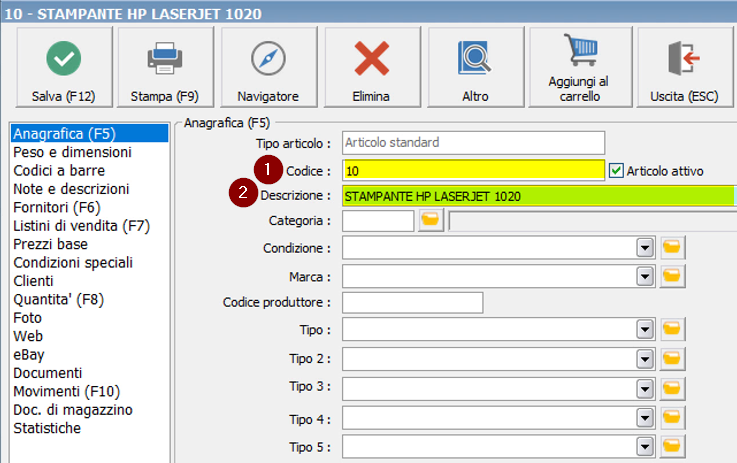Expand the Tipo 5 dropdown
The width and height of the screenshot is (737, 463).
(645, 447)
